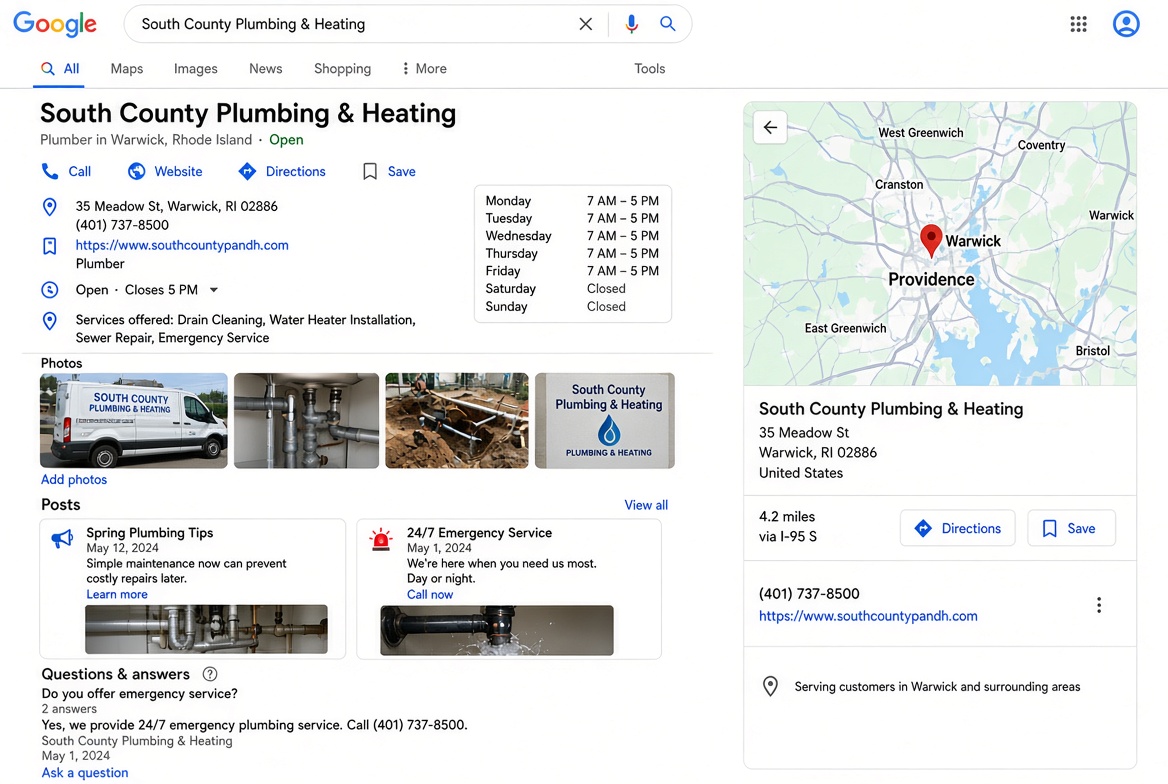Switch to the Images tab
Screen dimensions: 1168x784
point(196,69)
